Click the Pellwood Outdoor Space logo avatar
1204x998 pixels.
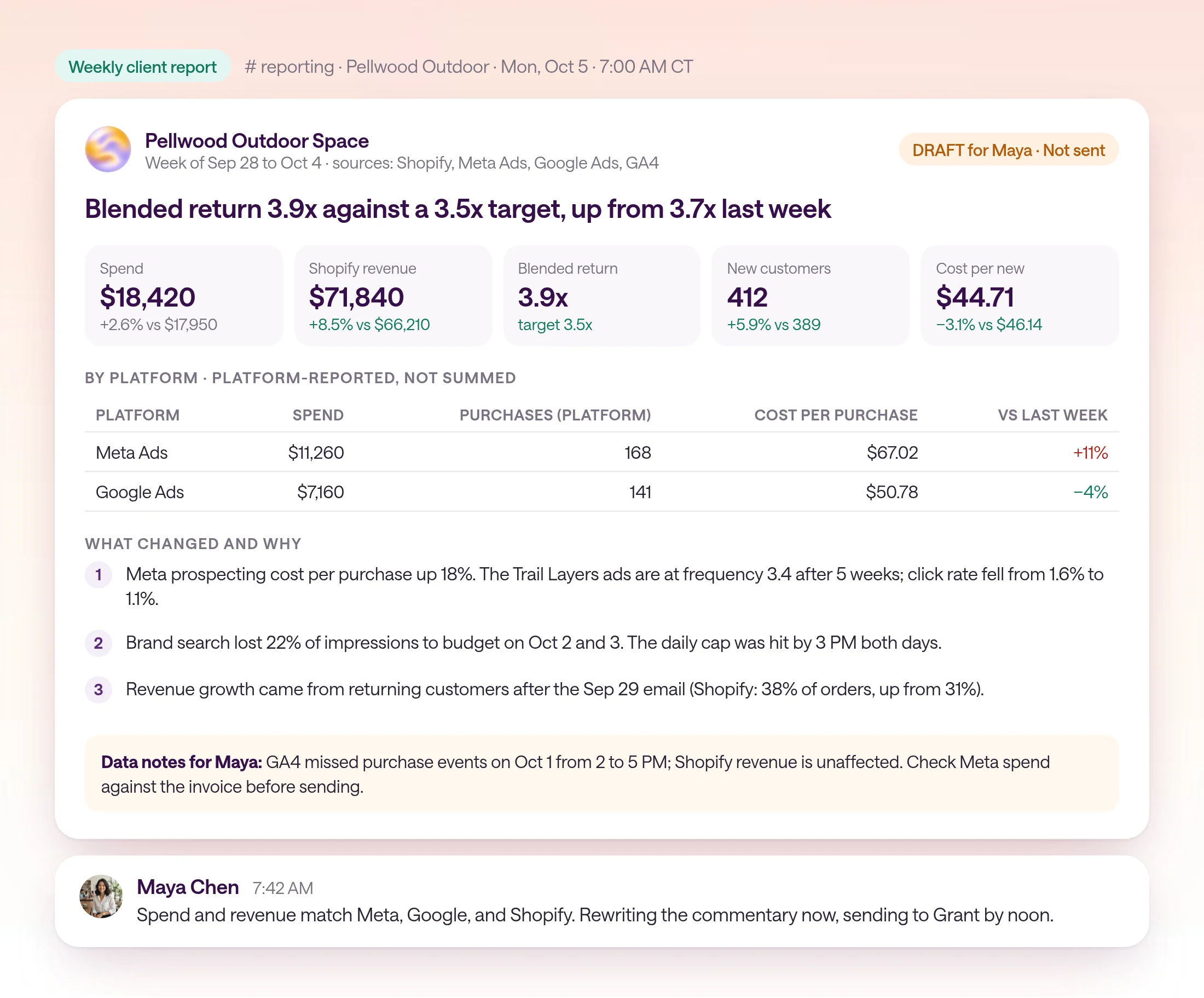(108, 149)
